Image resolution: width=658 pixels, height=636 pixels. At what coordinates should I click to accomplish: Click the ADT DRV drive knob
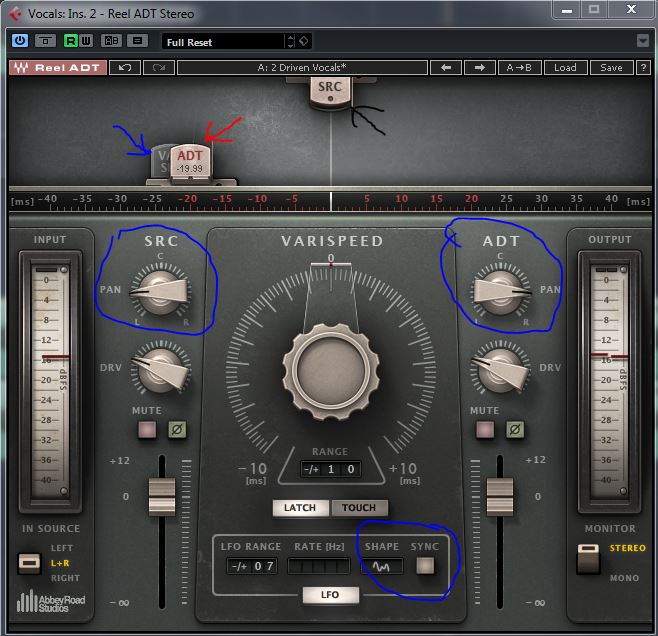(501, 369)
